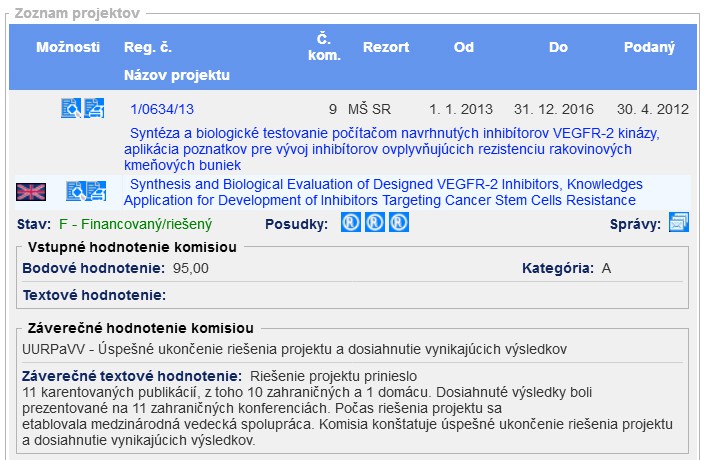Select end date '31. 12. 2016'

point(554,109)
